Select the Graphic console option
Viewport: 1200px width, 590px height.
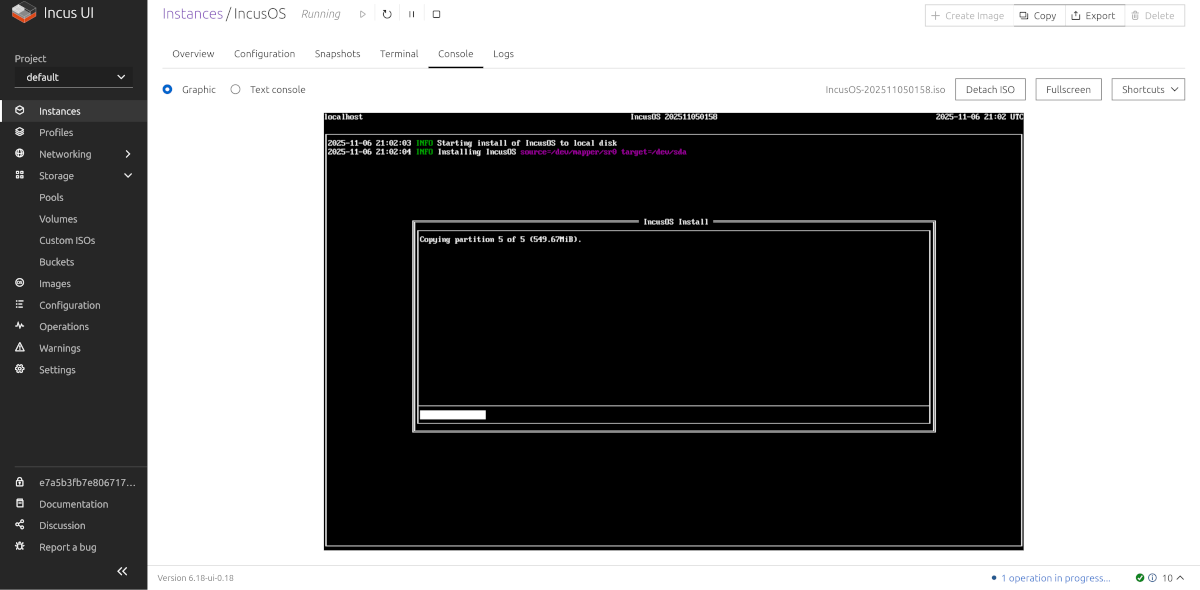(x=167, y=89)
